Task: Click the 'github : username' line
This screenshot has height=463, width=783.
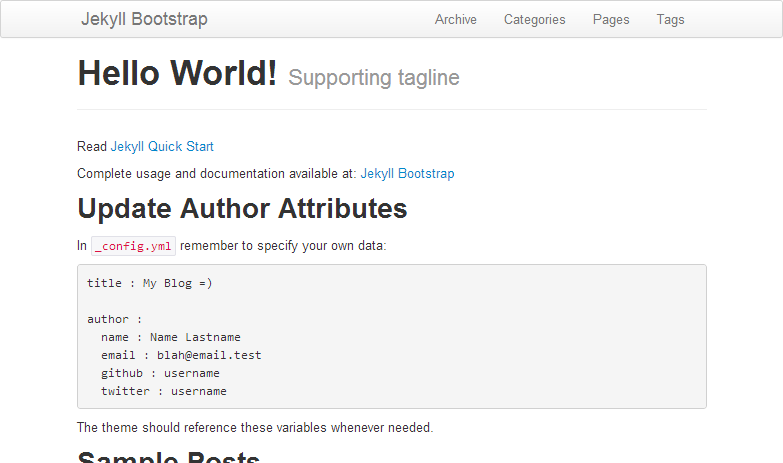Action: (x=160, y=373)
